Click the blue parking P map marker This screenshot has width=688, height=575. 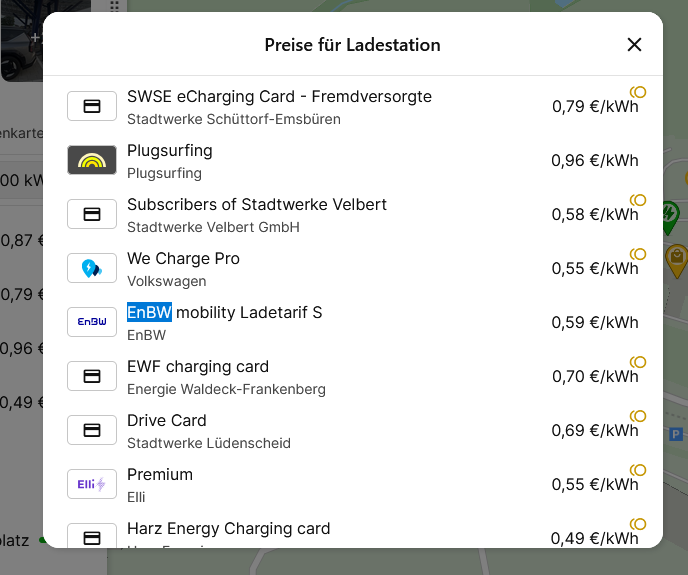(x=676, y=435)
